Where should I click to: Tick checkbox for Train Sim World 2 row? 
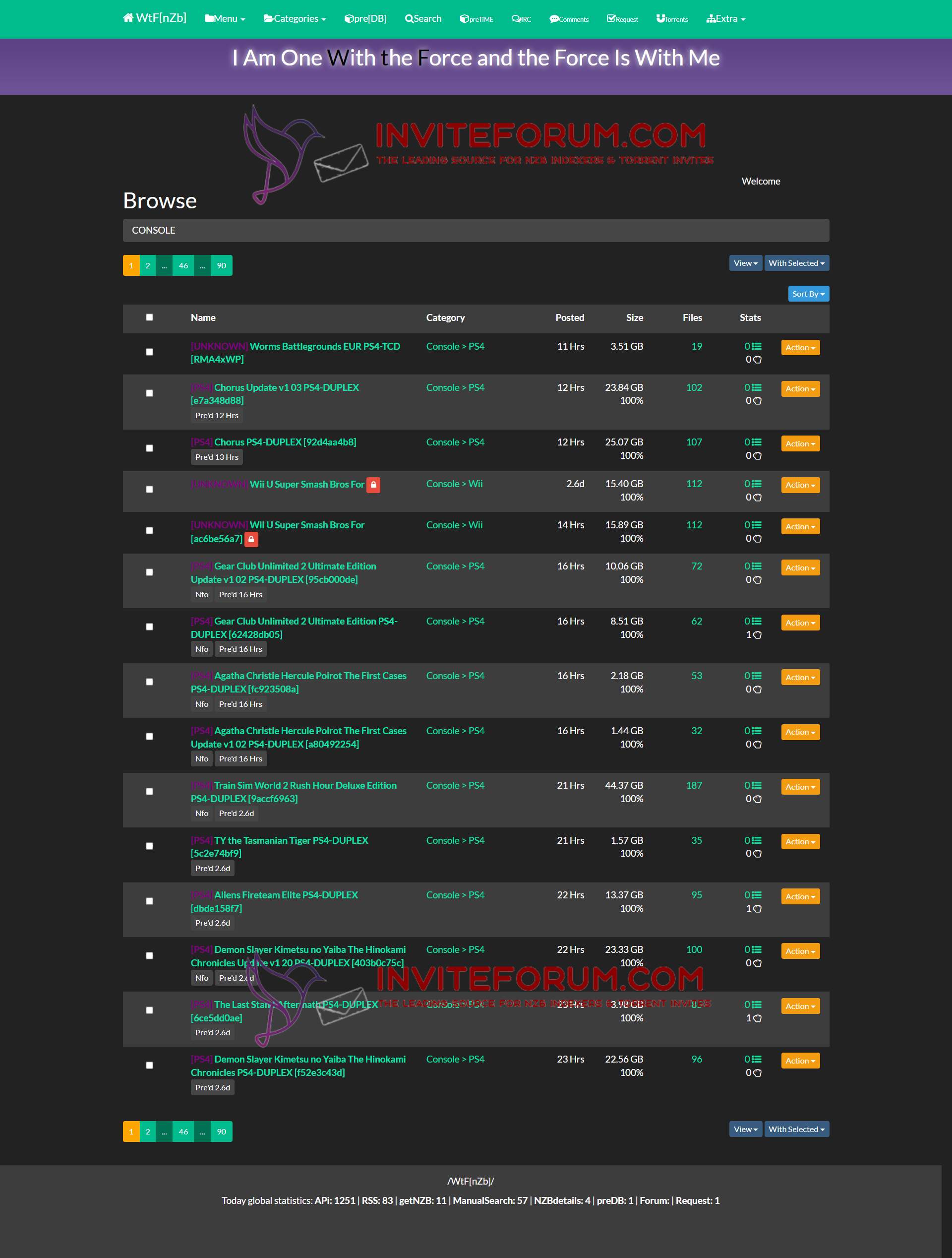coord(149,792)
